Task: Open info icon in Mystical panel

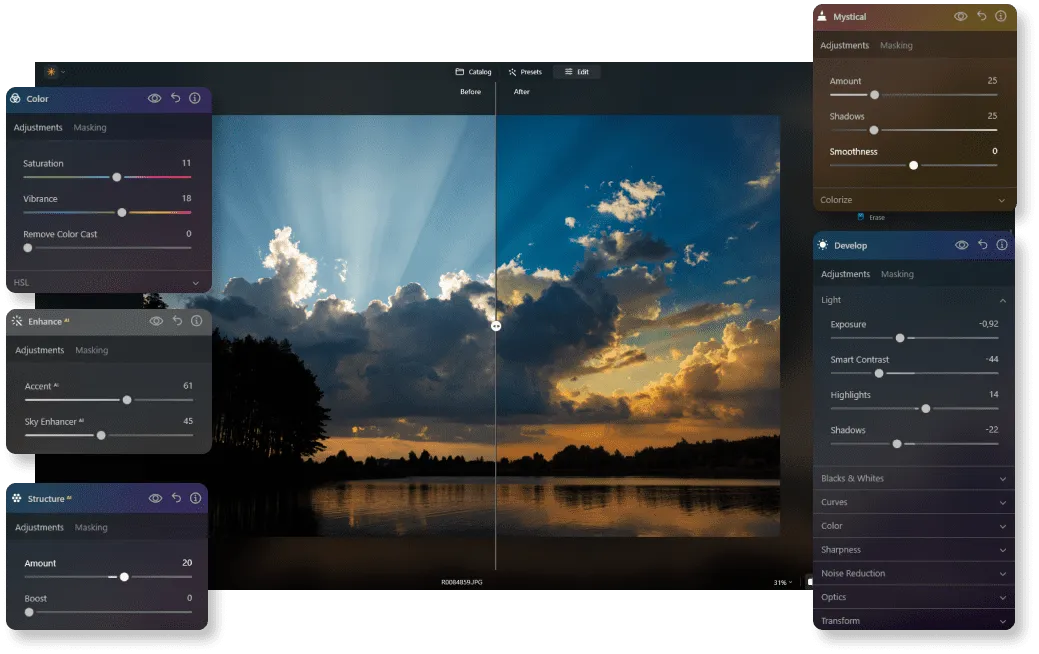Action: coord(1000,17)
